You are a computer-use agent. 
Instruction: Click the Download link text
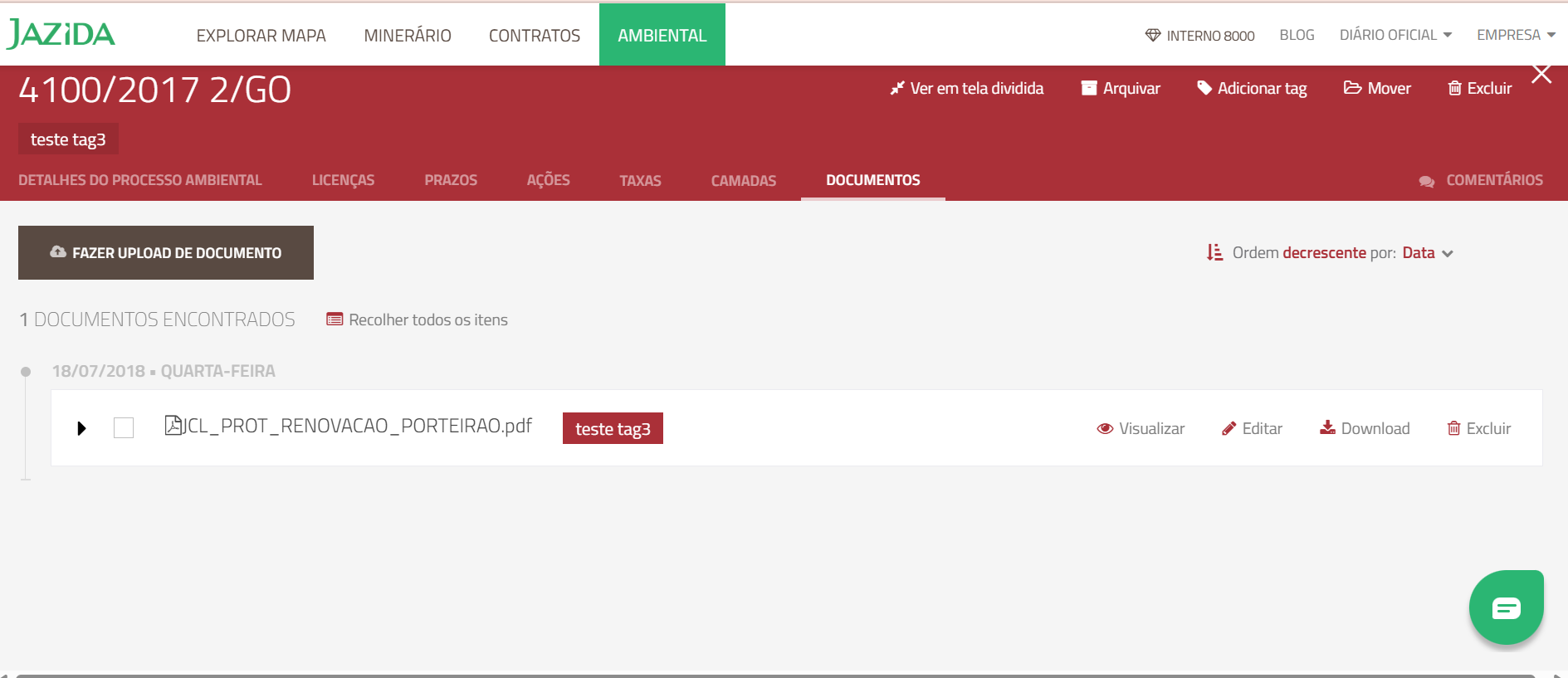1375,428
